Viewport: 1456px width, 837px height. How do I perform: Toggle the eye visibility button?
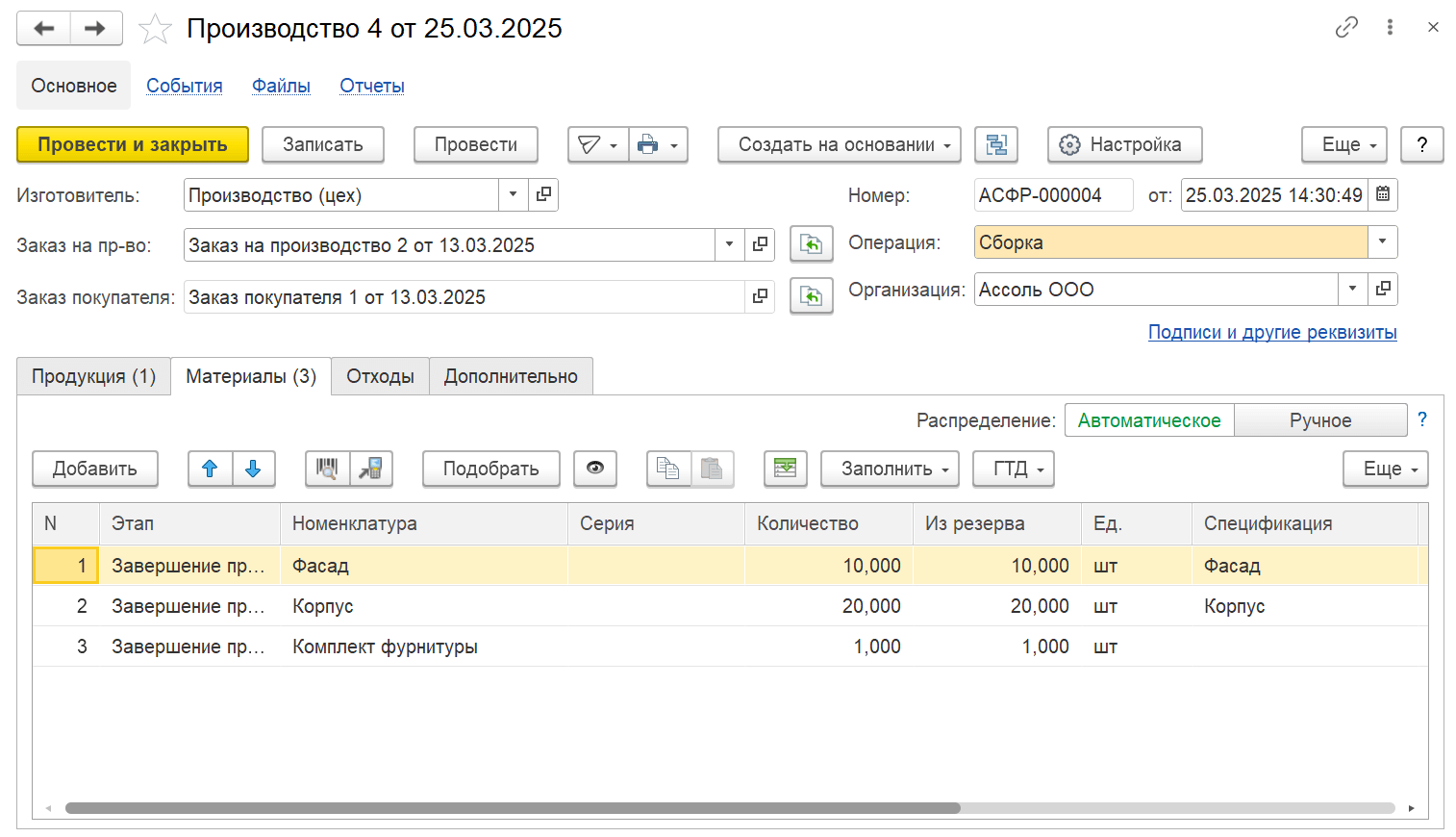pyautogui.click(x=594, y=469)
